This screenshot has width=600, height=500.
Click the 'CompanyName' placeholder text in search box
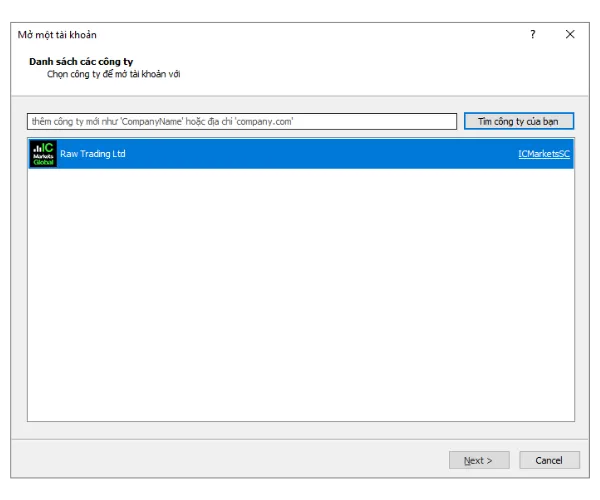click(x=151, y=121)
